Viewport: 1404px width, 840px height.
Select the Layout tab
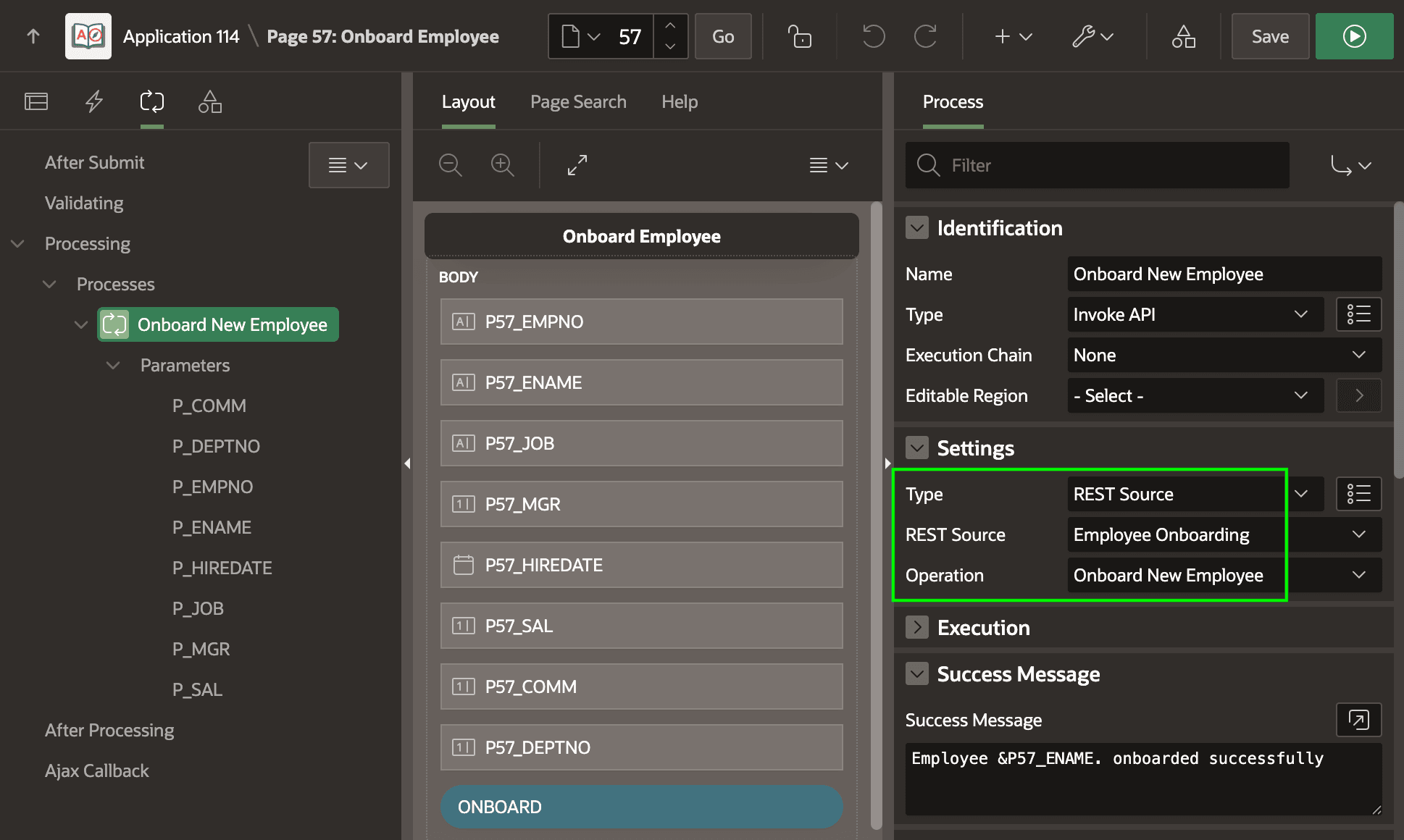468,101
